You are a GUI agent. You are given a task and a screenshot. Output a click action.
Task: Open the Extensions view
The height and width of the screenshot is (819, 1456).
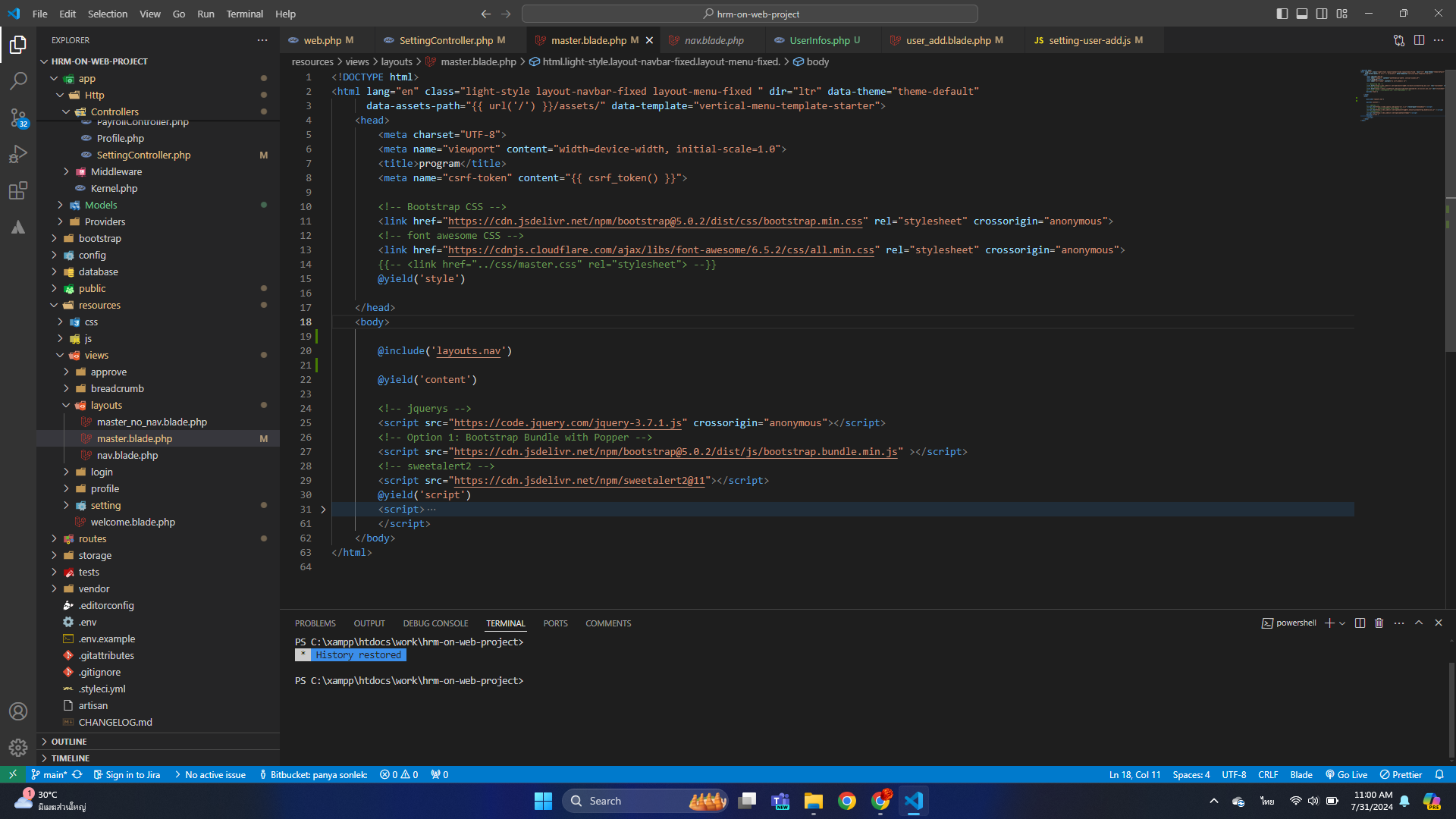(x=18, y=190)
